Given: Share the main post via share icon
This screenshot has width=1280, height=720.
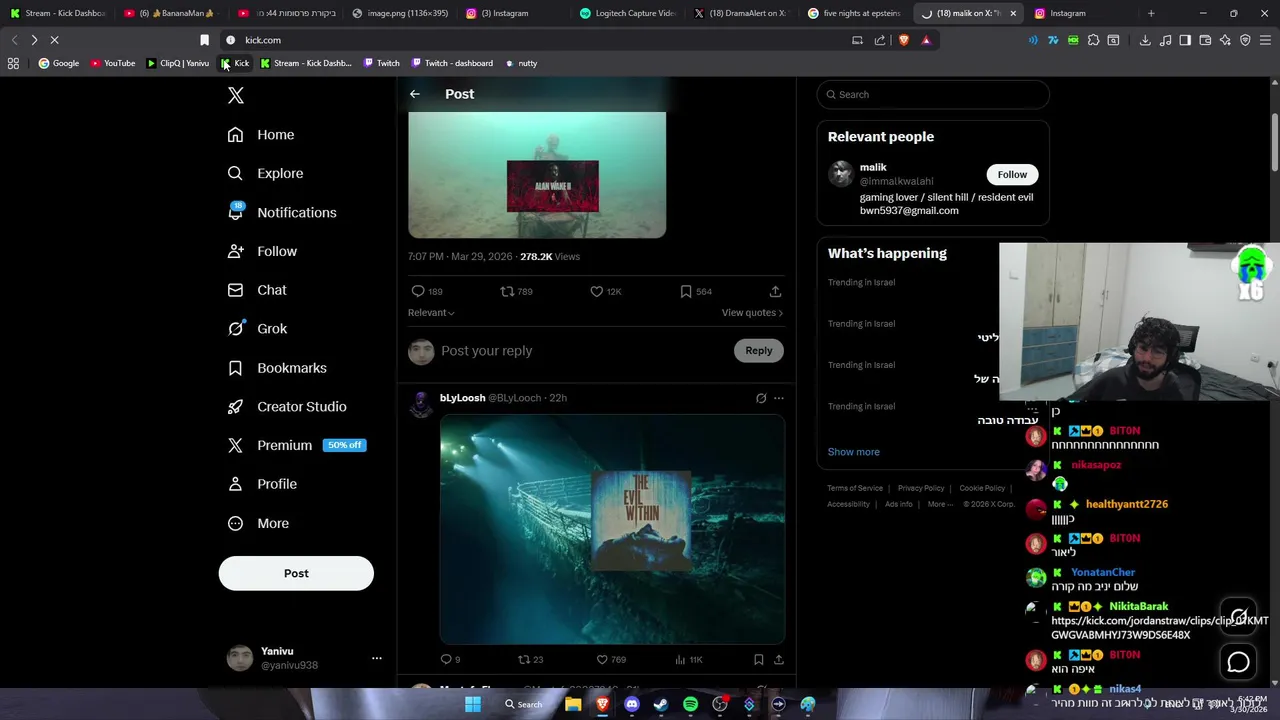Looking at the screenshot, I should coord(775,291).
